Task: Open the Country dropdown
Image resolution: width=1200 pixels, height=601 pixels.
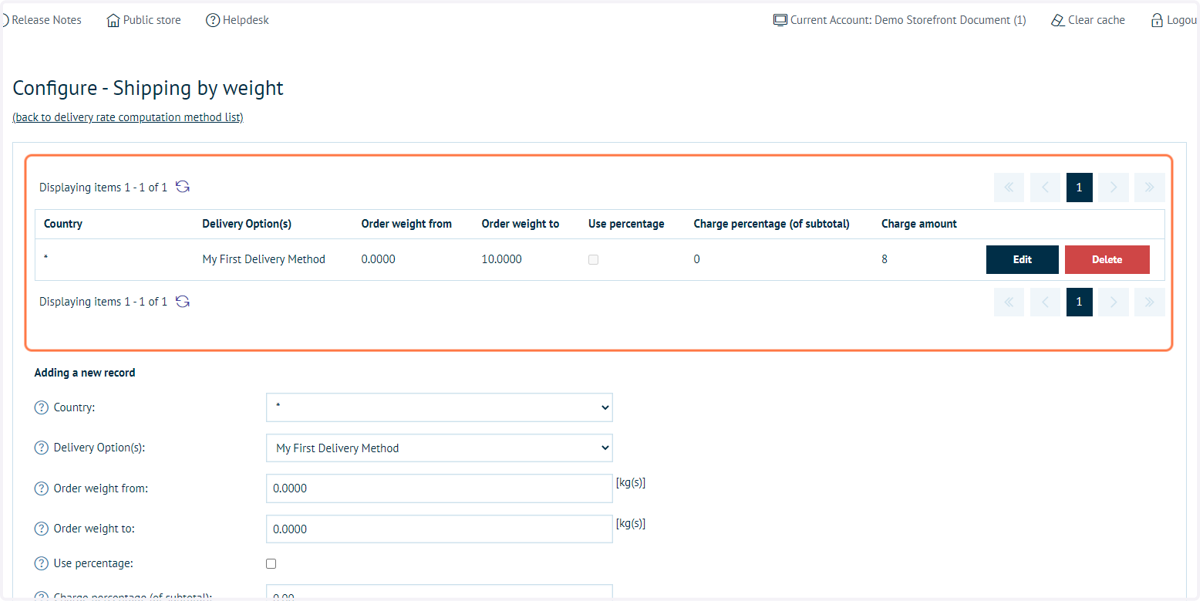Action: click(439, 407)
